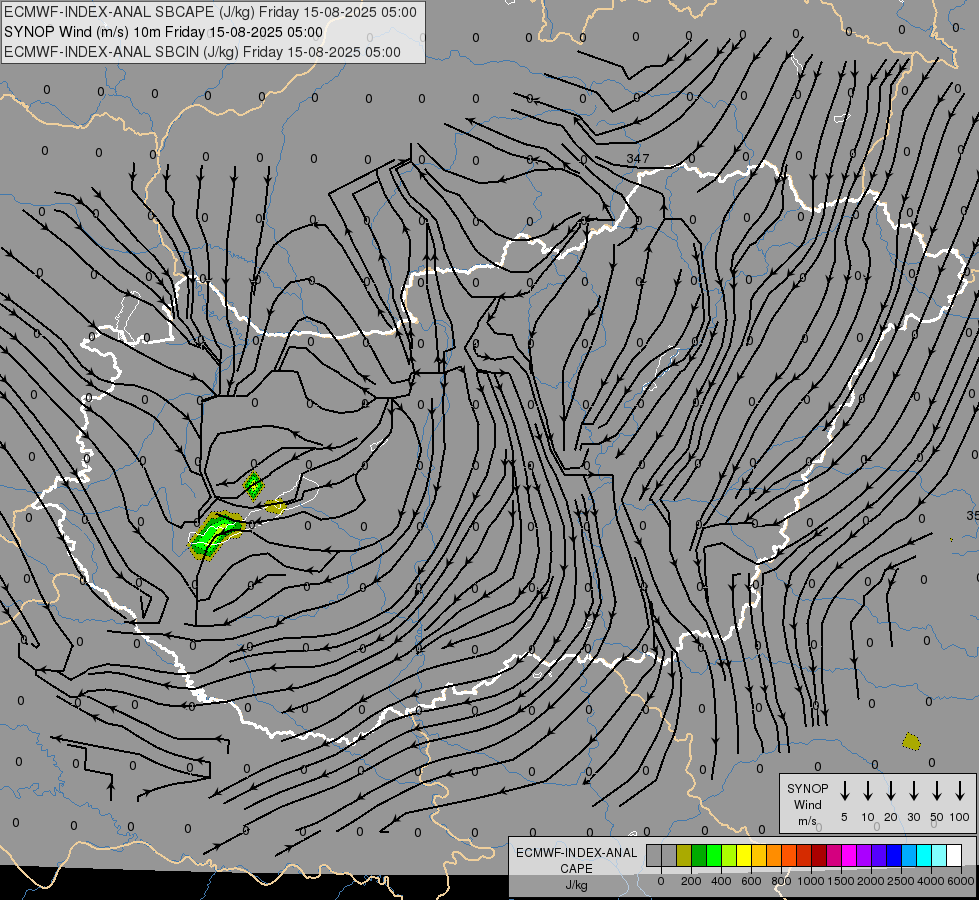Pick the bright green swatch in CAPE legend
Image resolution: width=979 pixels, height=900 pixels.
click(714, 855)
